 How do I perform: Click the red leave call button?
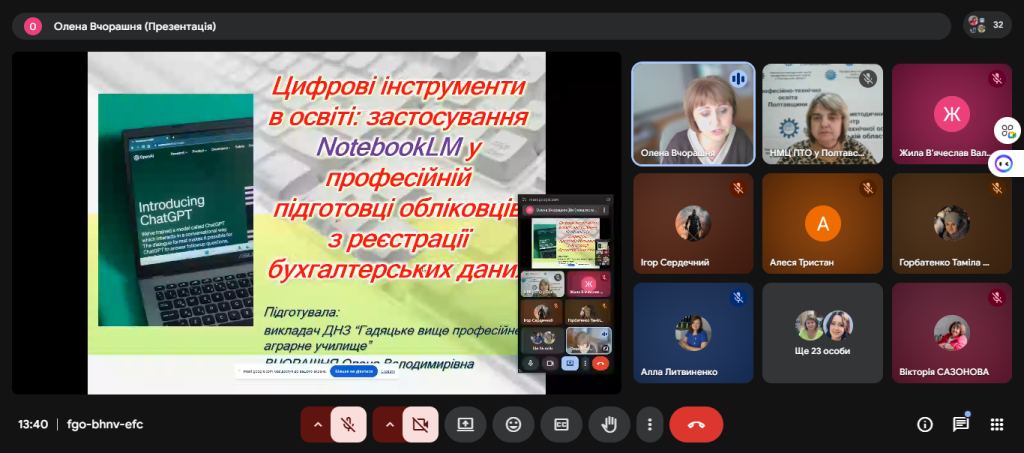tap(696, 424)
